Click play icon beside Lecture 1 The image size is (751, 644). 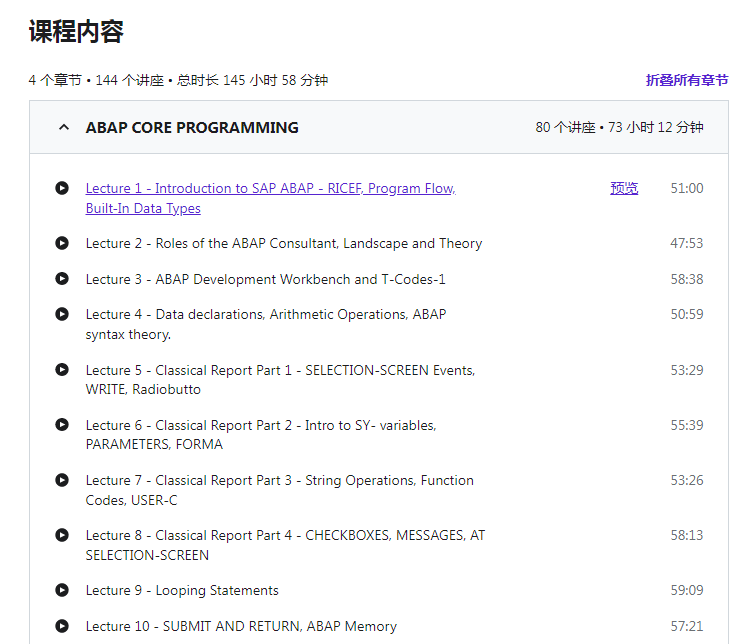pos(62,188)
